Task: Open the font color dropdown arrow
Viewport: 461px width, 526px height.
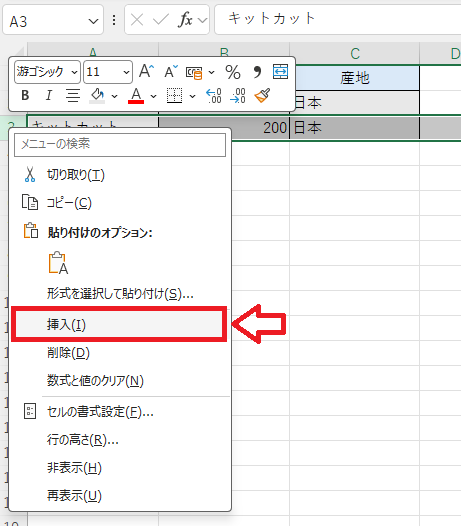Action: (x=153, y=96)
